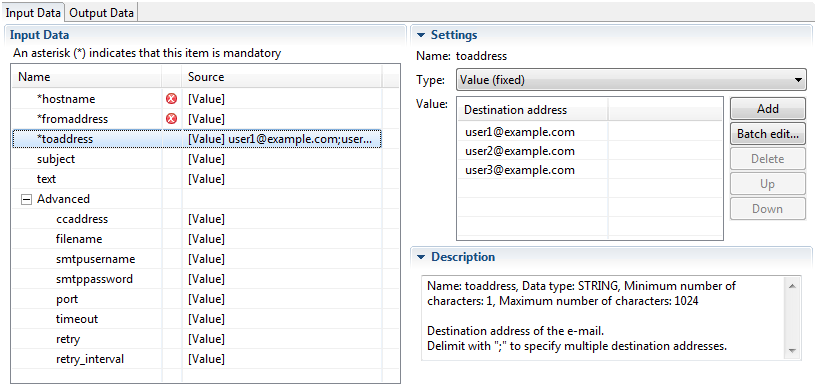Click the error icon beside fromaddress
Image resolution: width=822 pixels, height=390 pixels.
(x=171, y=119)
